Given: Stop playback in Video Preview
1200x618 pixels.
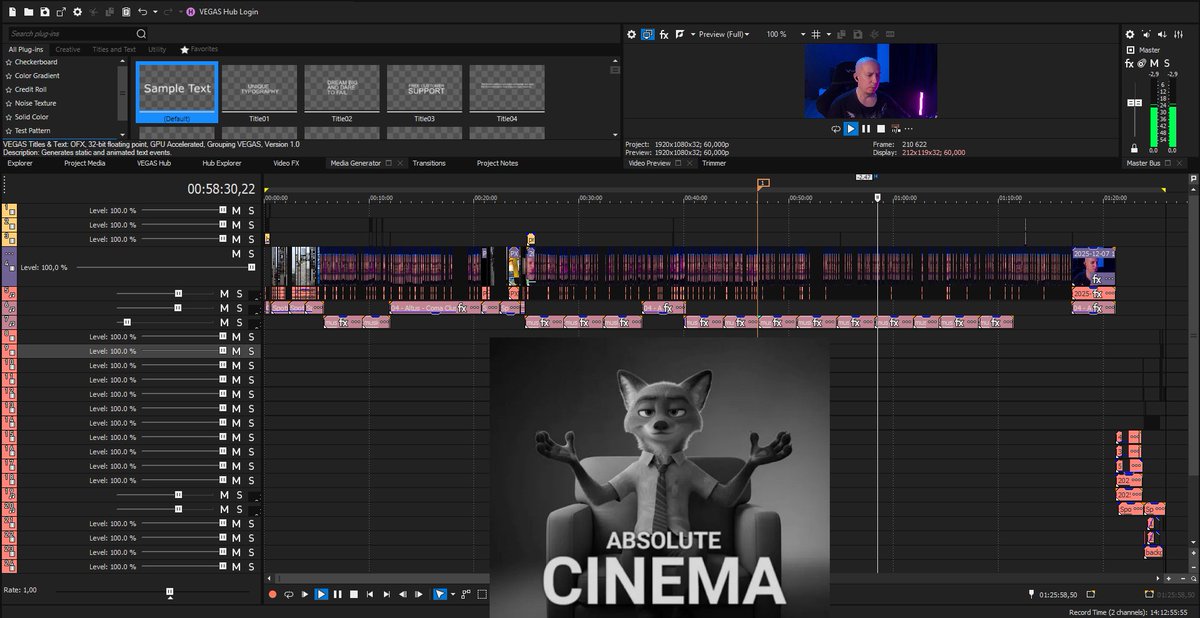Looking at the screenshot, I should (881, 128).
